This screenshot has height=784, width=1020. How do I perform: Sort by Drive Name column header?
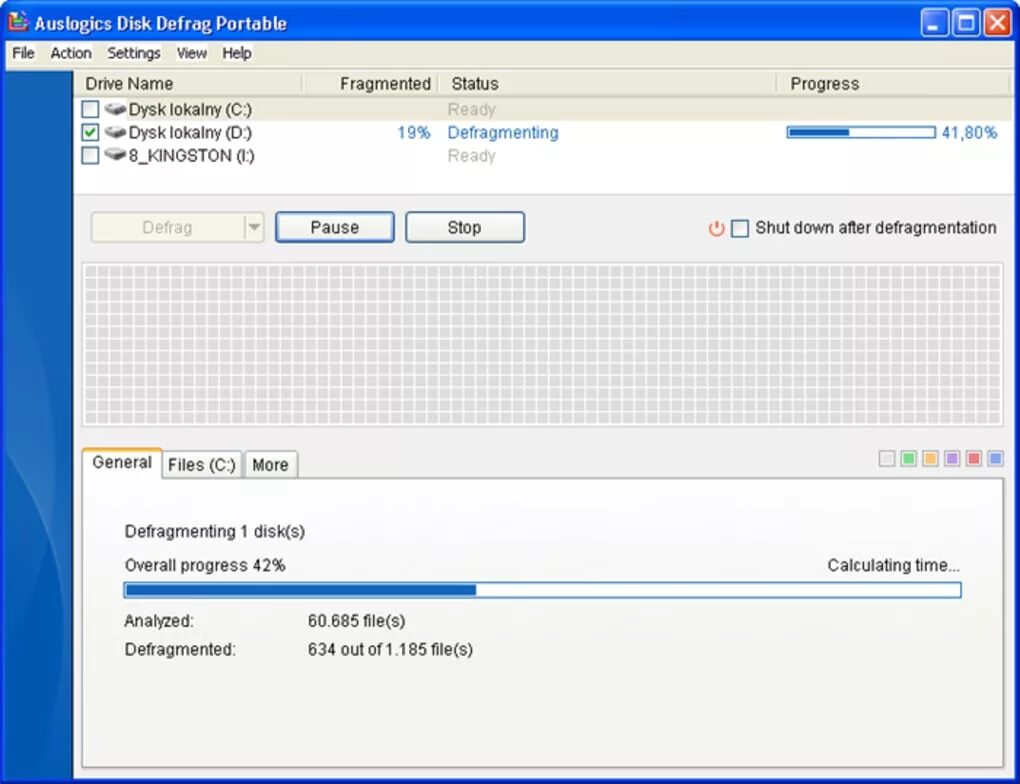tap(189, 83)
